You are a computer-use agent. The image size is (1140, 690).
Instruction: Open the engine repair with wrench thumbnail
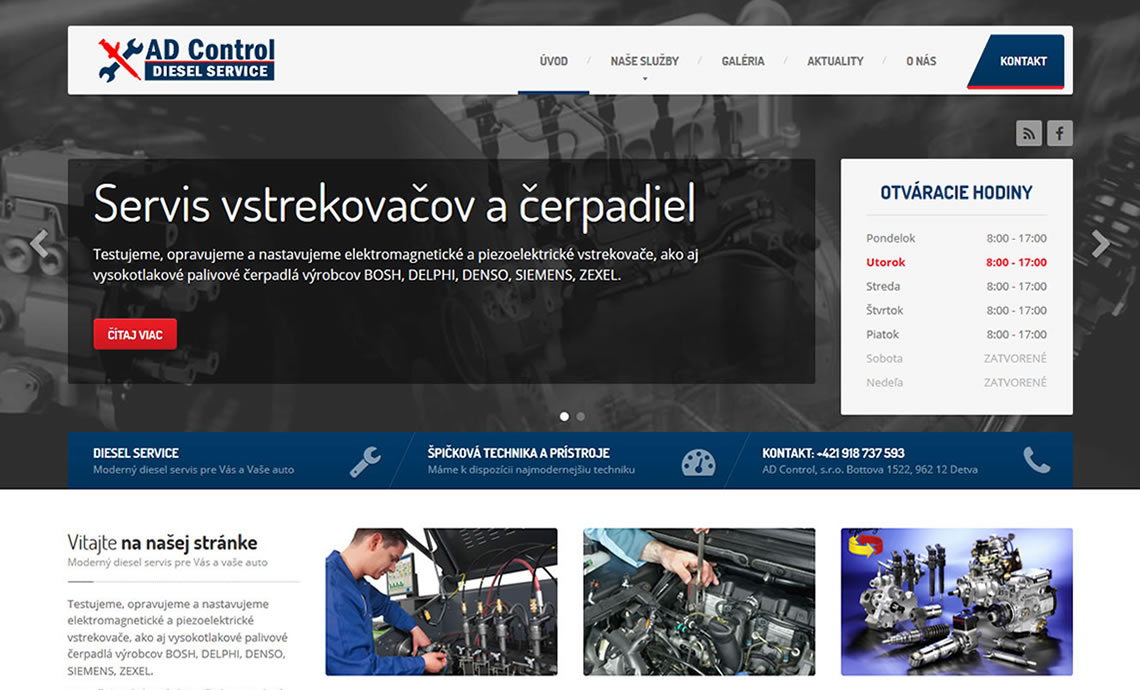(x=699, y=602)
